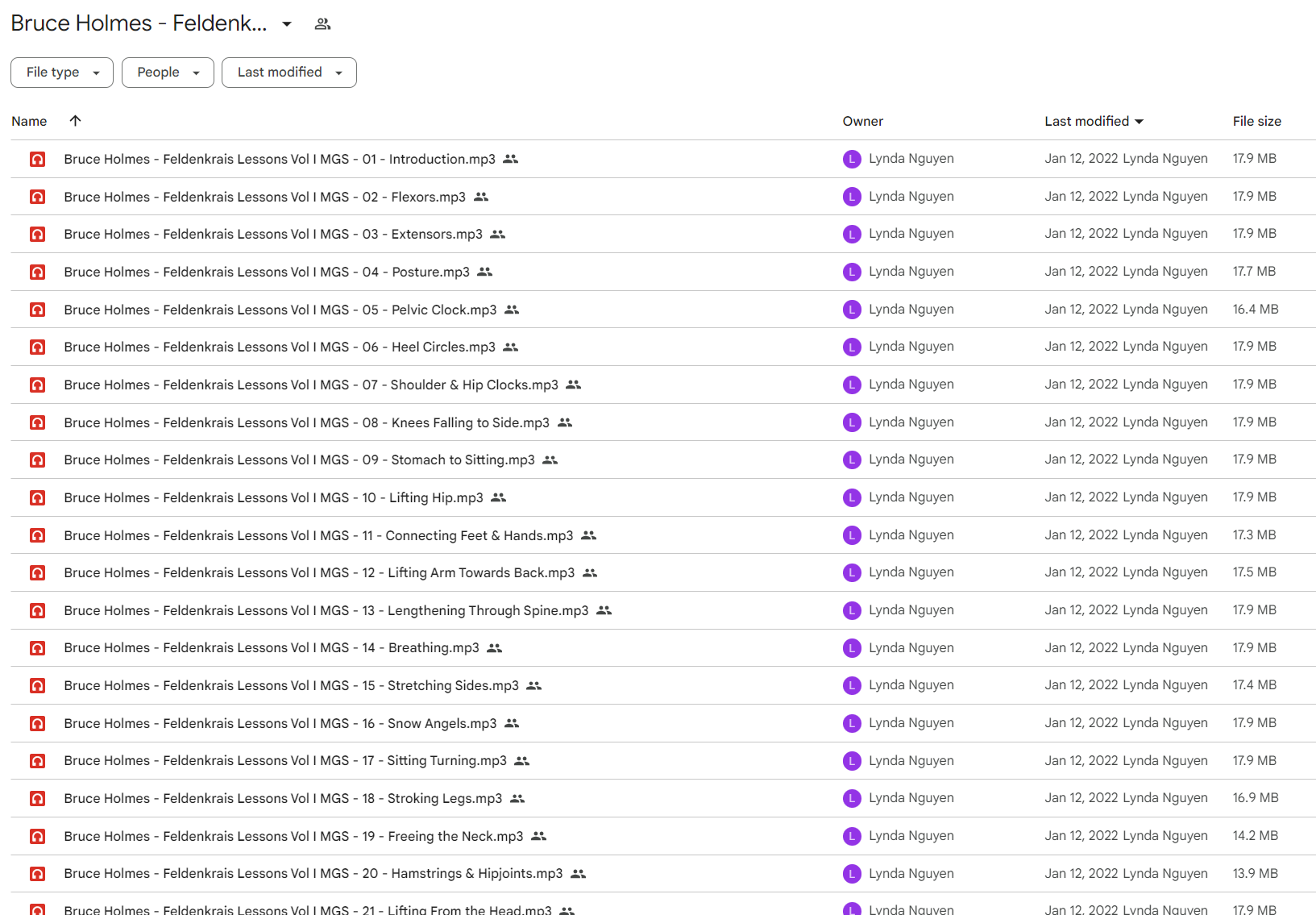Click shared icon next to 18 - Stroking Legs.mp3
Image resolution: width=1316 pixels, height=915 pixels.
[517, 798]
